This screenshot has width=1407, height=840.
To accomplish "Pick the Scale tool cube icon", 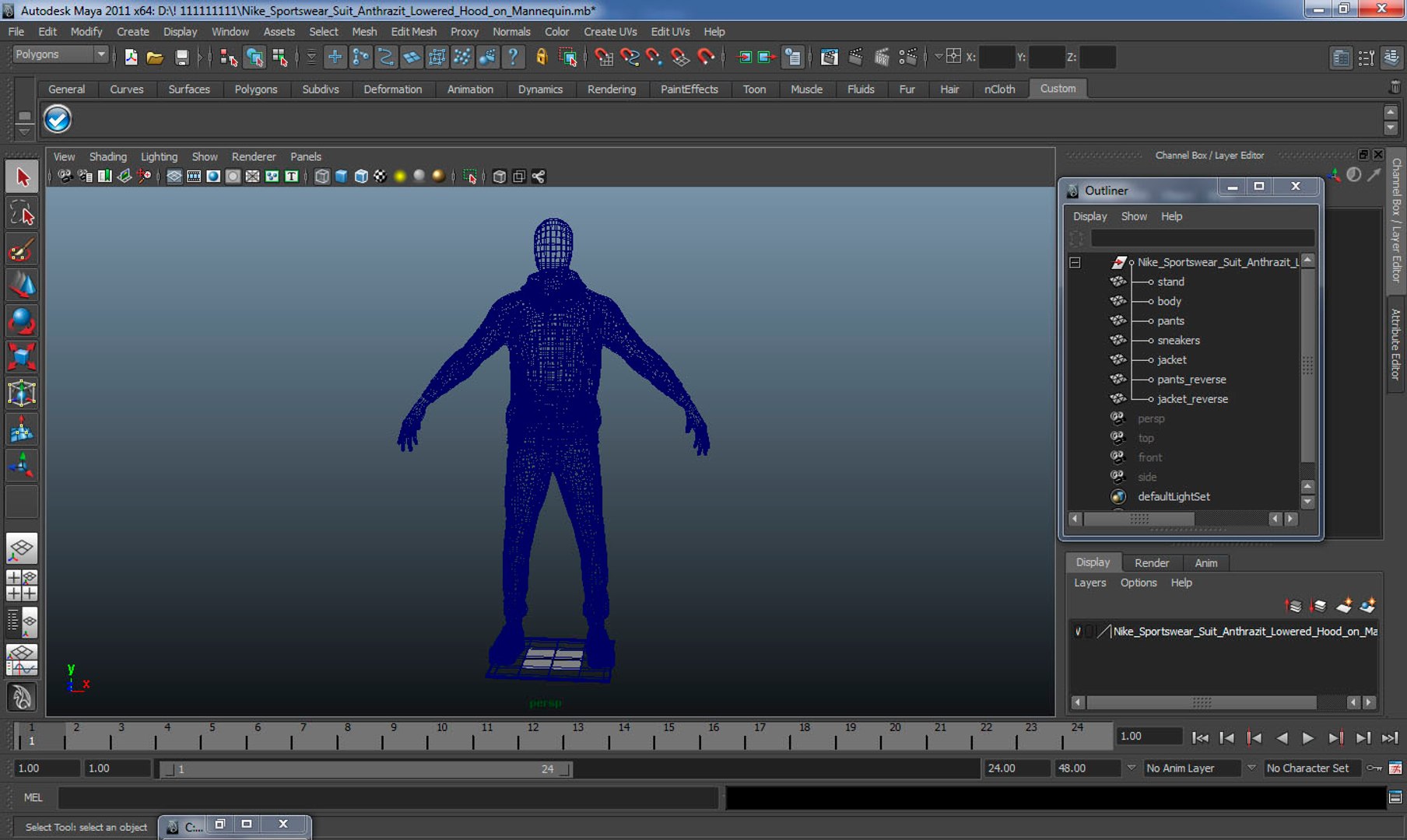I will pos(22,357).
